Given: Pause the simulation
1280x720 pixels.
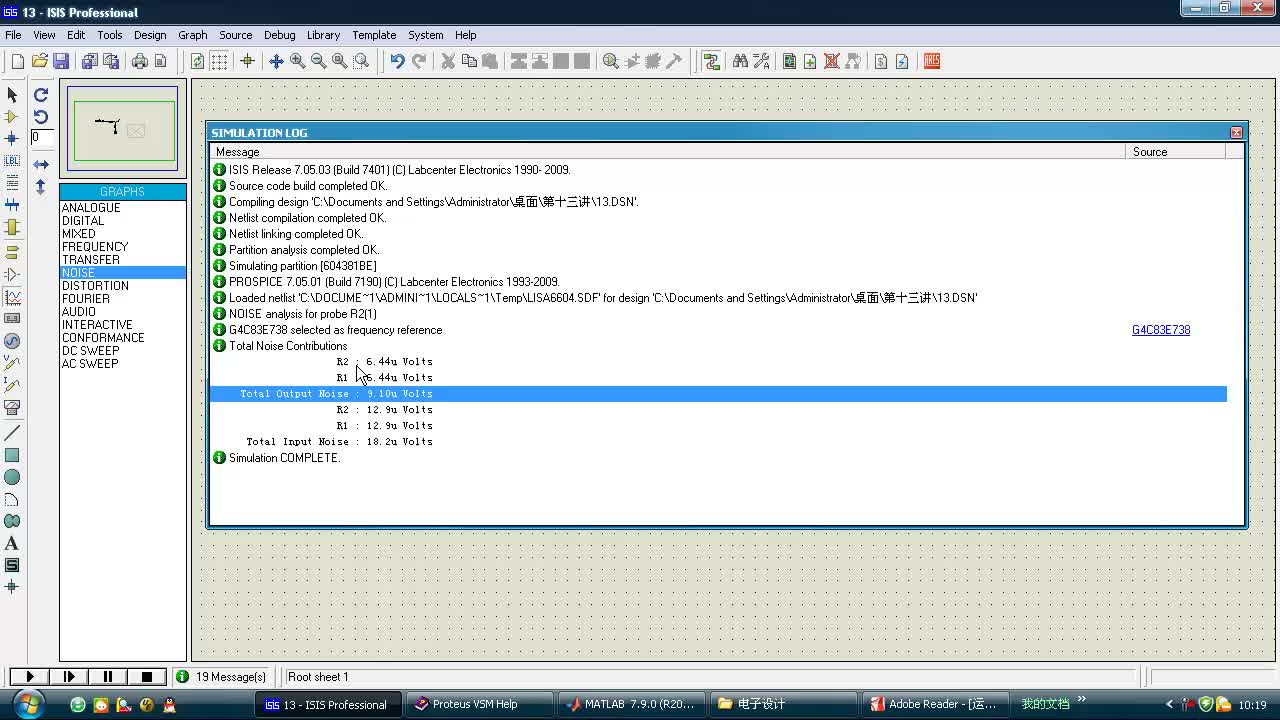Looking at the screenshot, I should click(108, 677).
